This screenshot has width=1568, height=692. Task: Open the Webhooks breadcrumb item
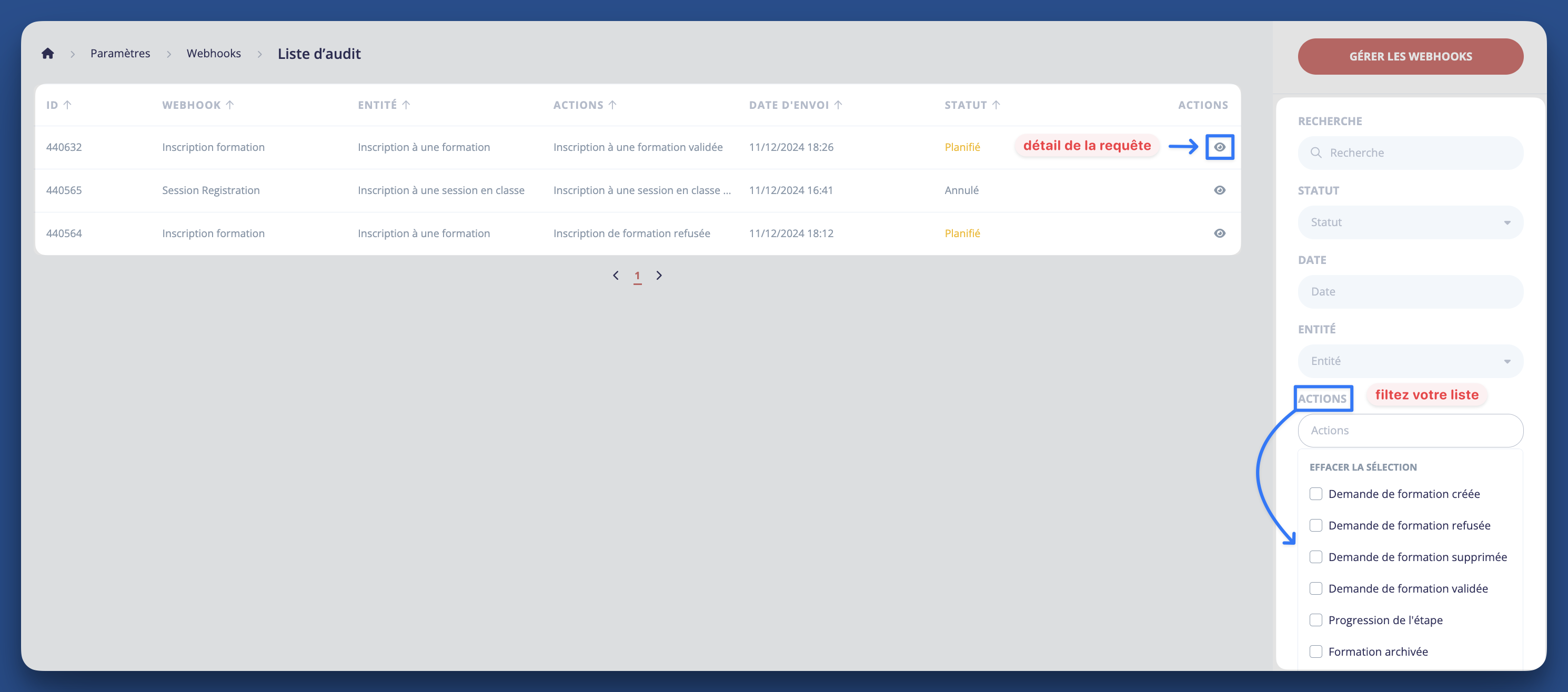(214, 53)
